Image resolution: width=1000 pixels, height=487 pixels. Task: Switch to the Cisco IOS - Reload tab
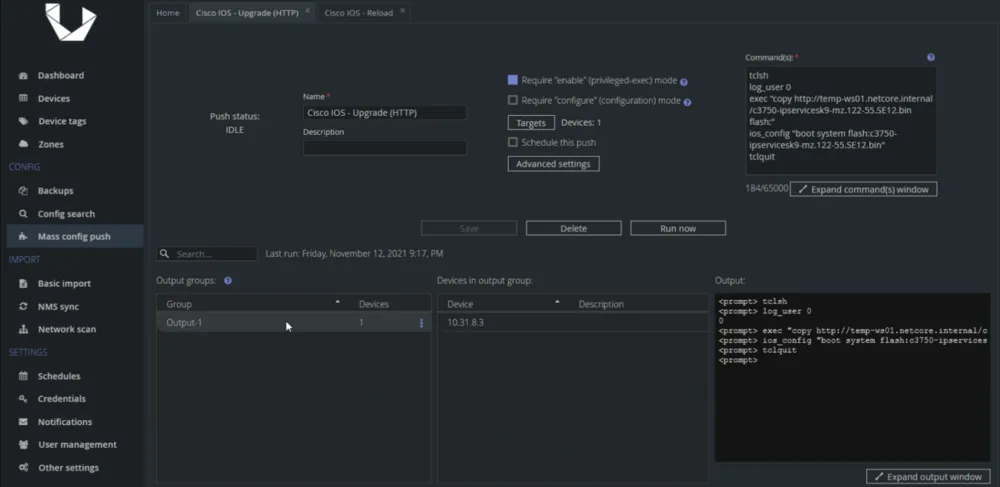tap(358, 13)
